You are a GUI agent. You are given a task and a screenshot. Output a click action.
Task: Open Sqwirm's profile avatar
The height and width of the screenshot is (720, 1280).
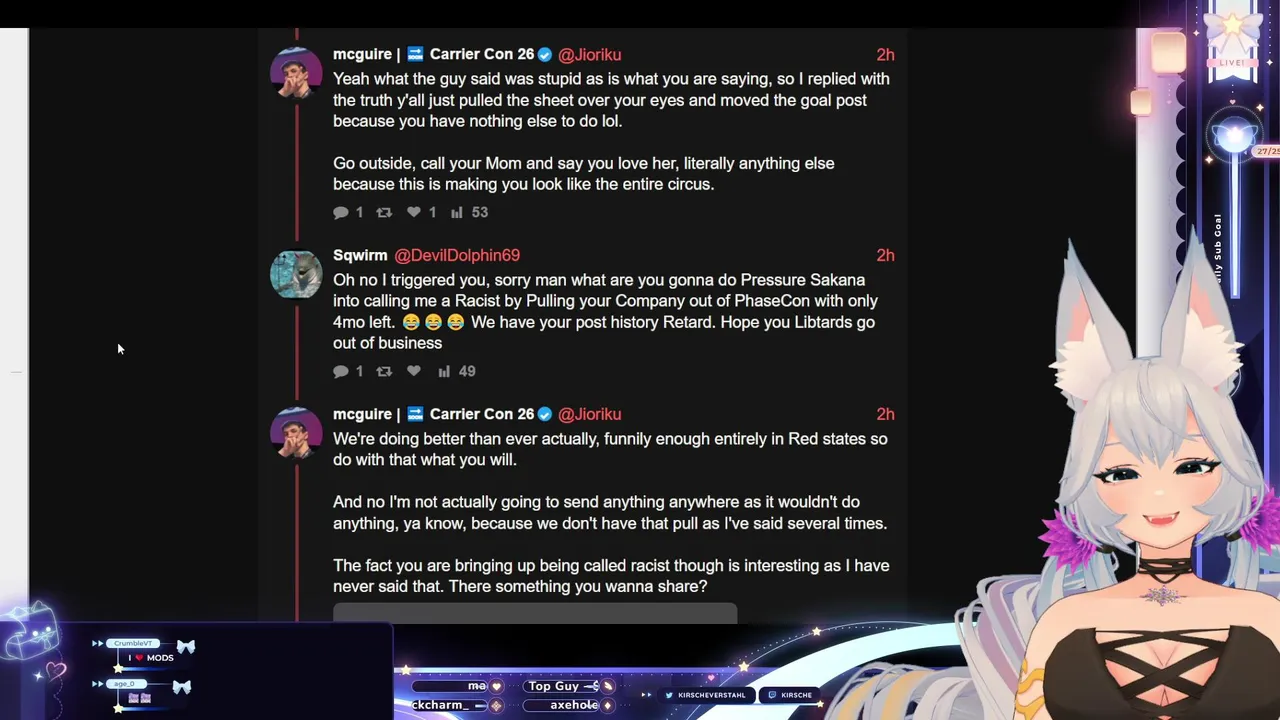click(296, 272)
